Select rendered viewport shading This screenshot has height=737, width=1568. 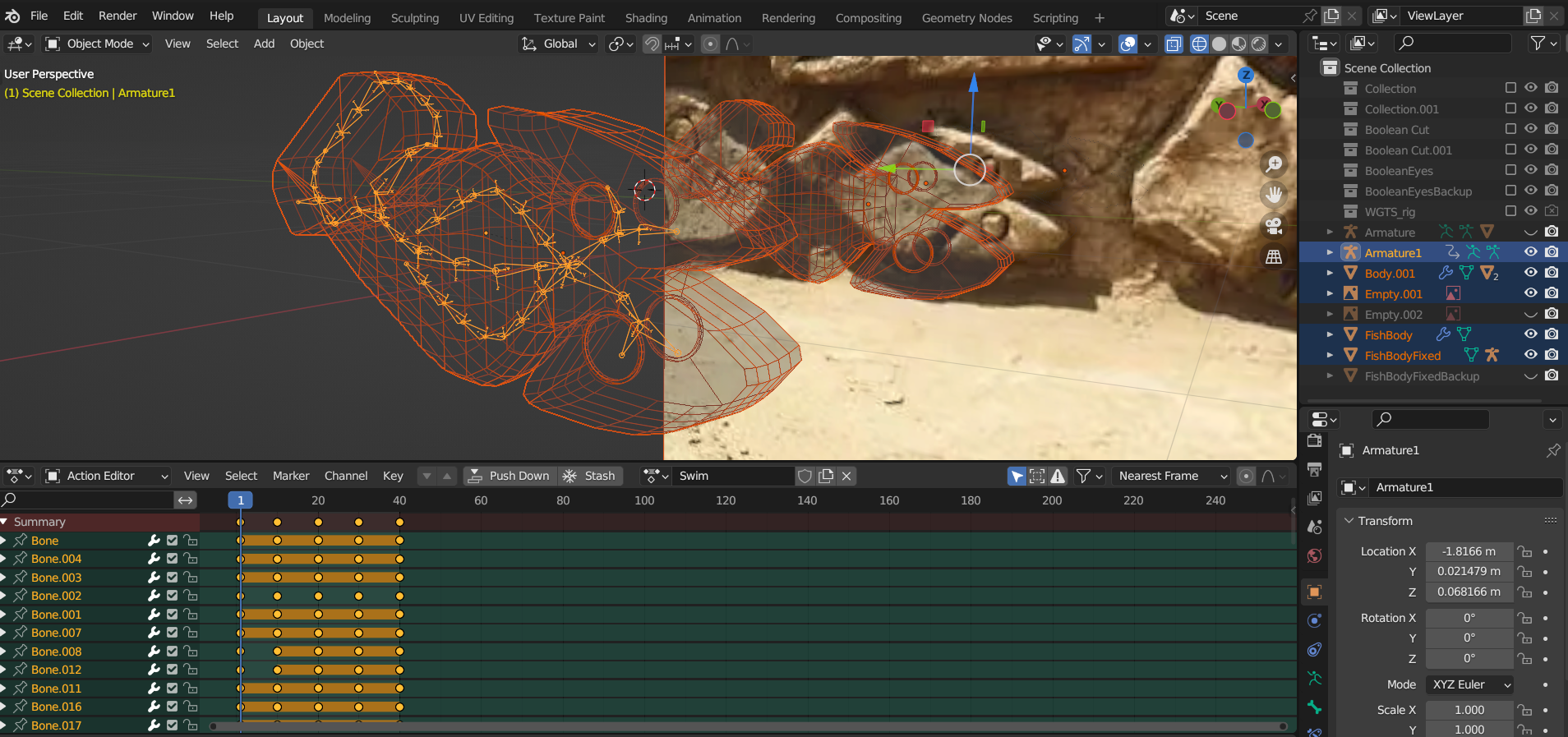pyautogui.click(x=1258, y=44)
